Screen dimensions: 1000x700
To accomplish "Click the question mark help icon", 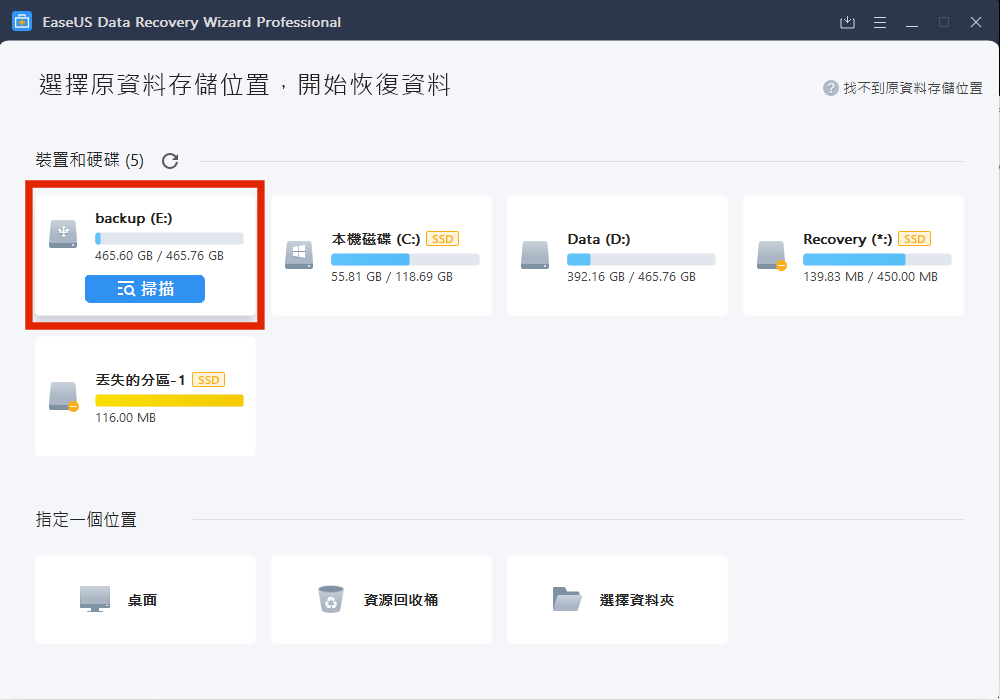I will 830,88.
